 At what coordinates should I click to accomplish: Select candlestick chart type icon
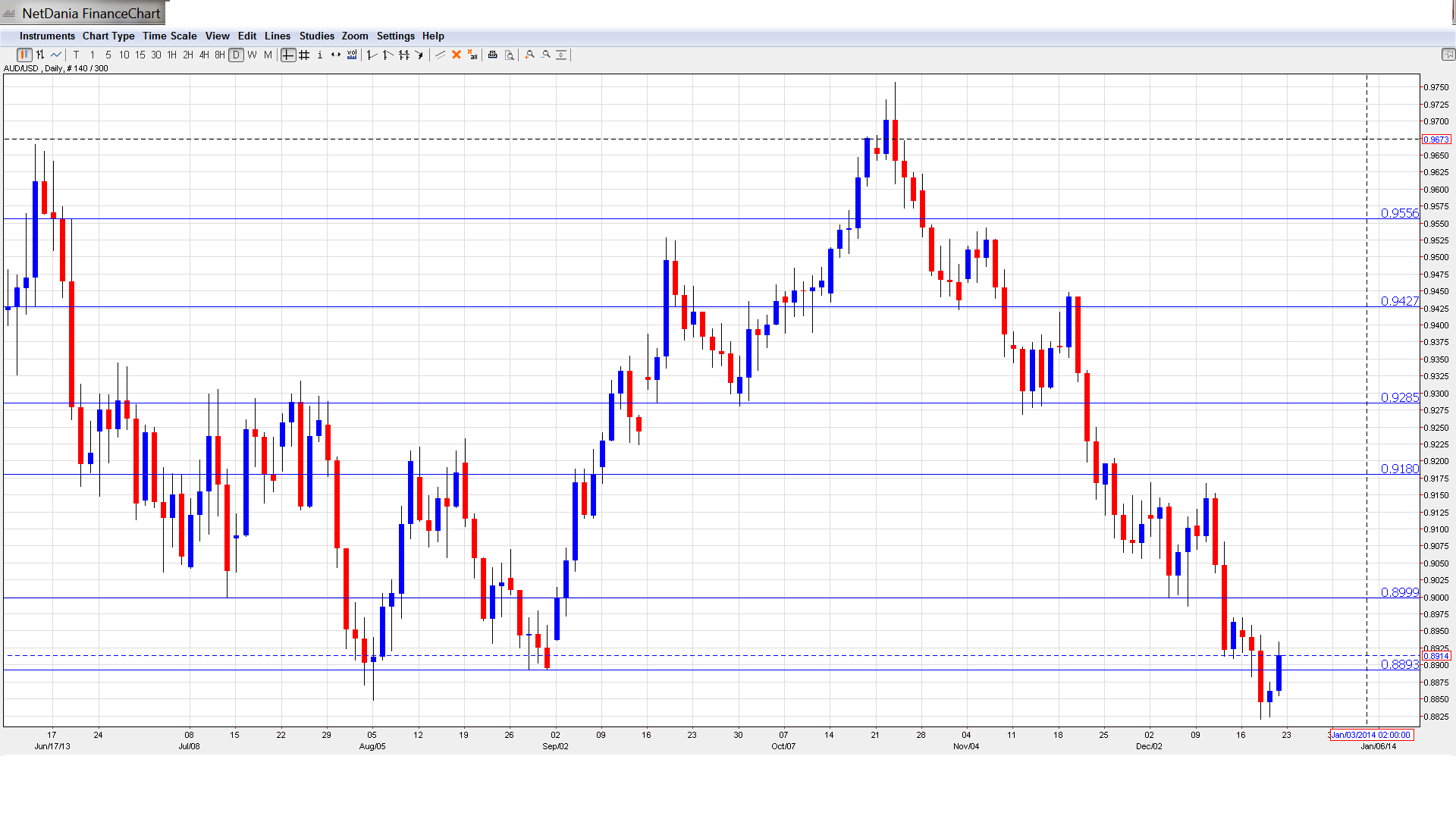point(24,55)
